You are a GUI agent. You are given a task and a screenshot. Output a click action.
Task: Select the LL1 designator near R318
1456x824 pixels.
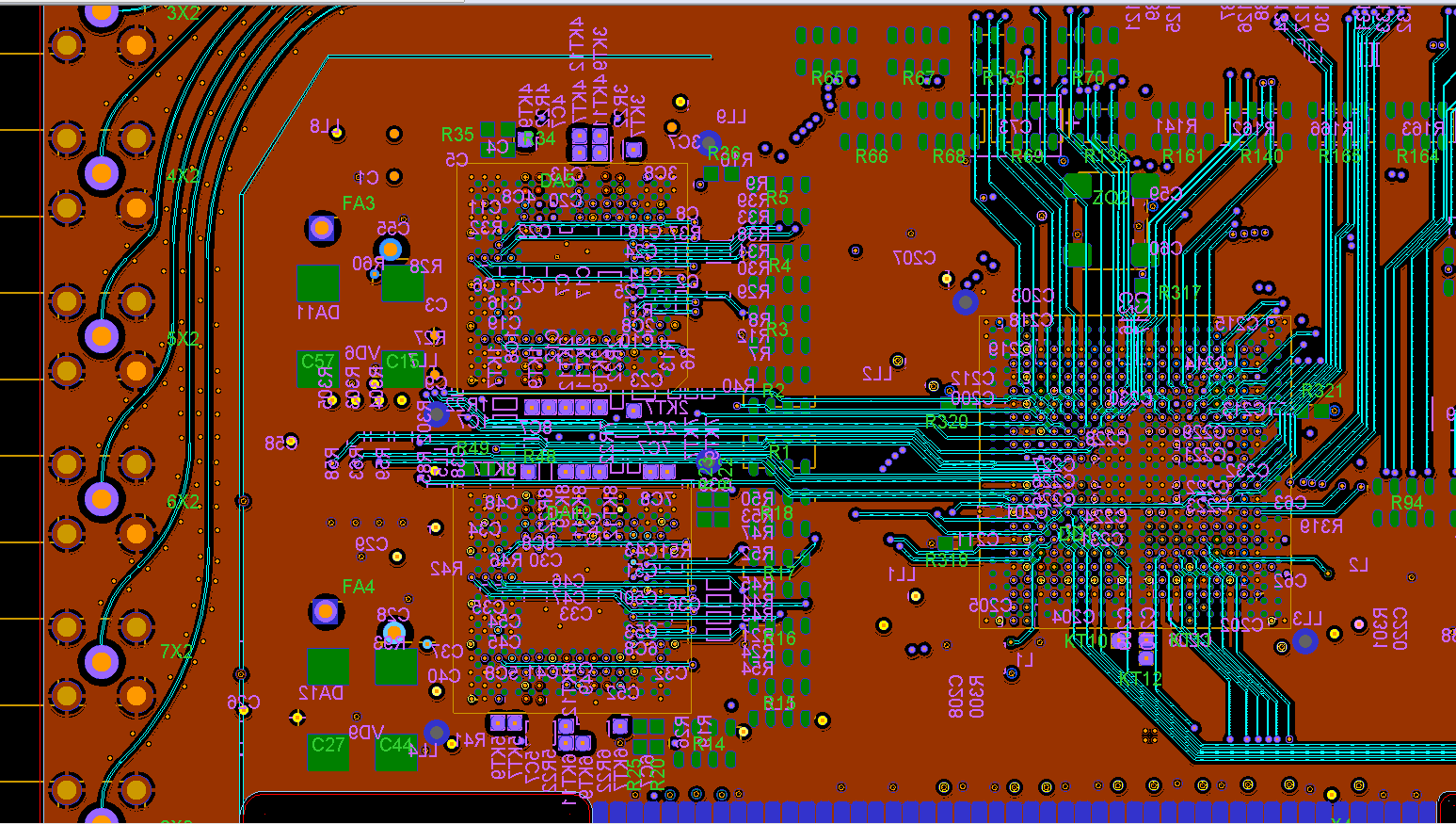pyautogui.click(x=902, y=574)
